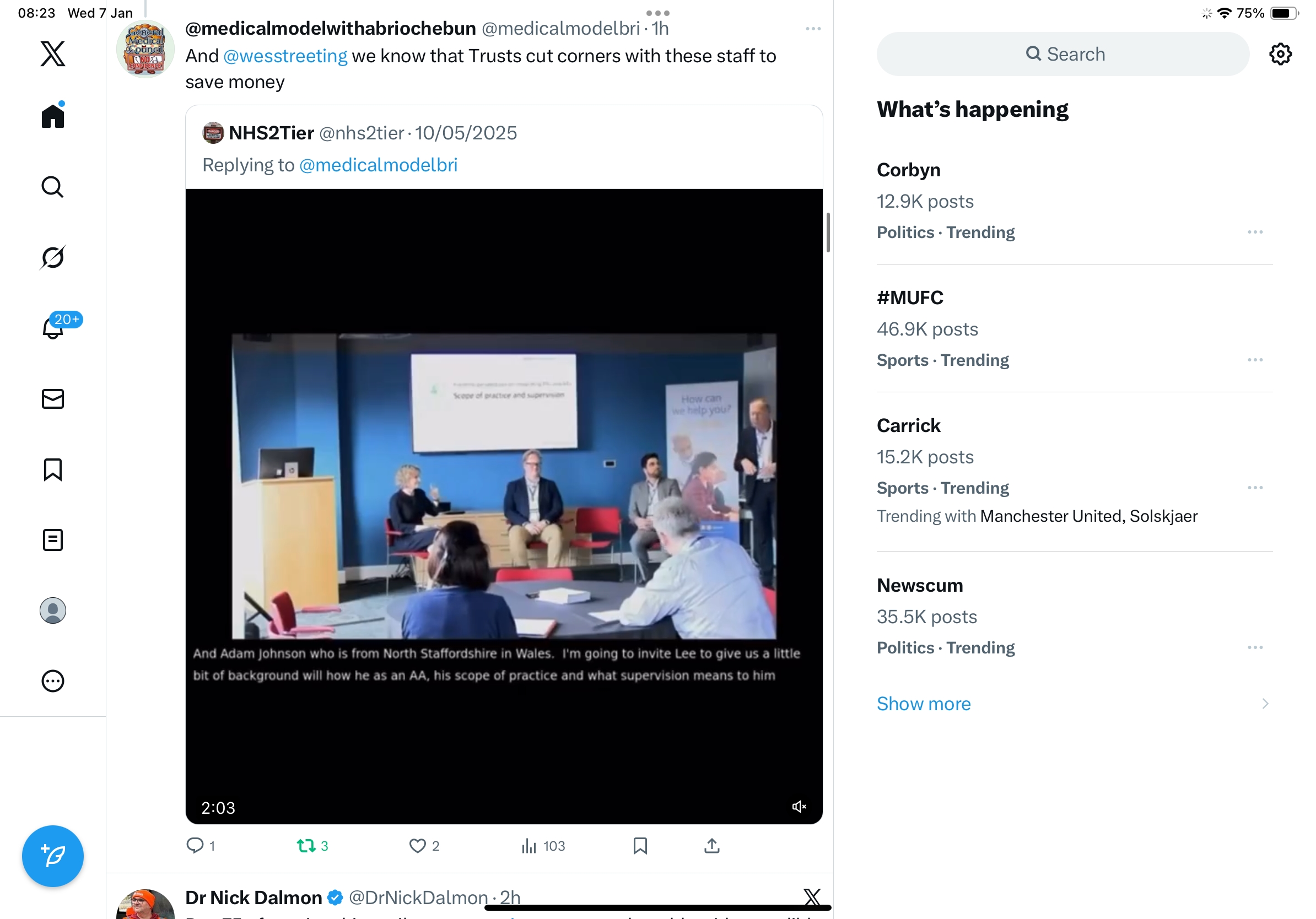Expand the circled More menu in sidebar

coord(53,681)
